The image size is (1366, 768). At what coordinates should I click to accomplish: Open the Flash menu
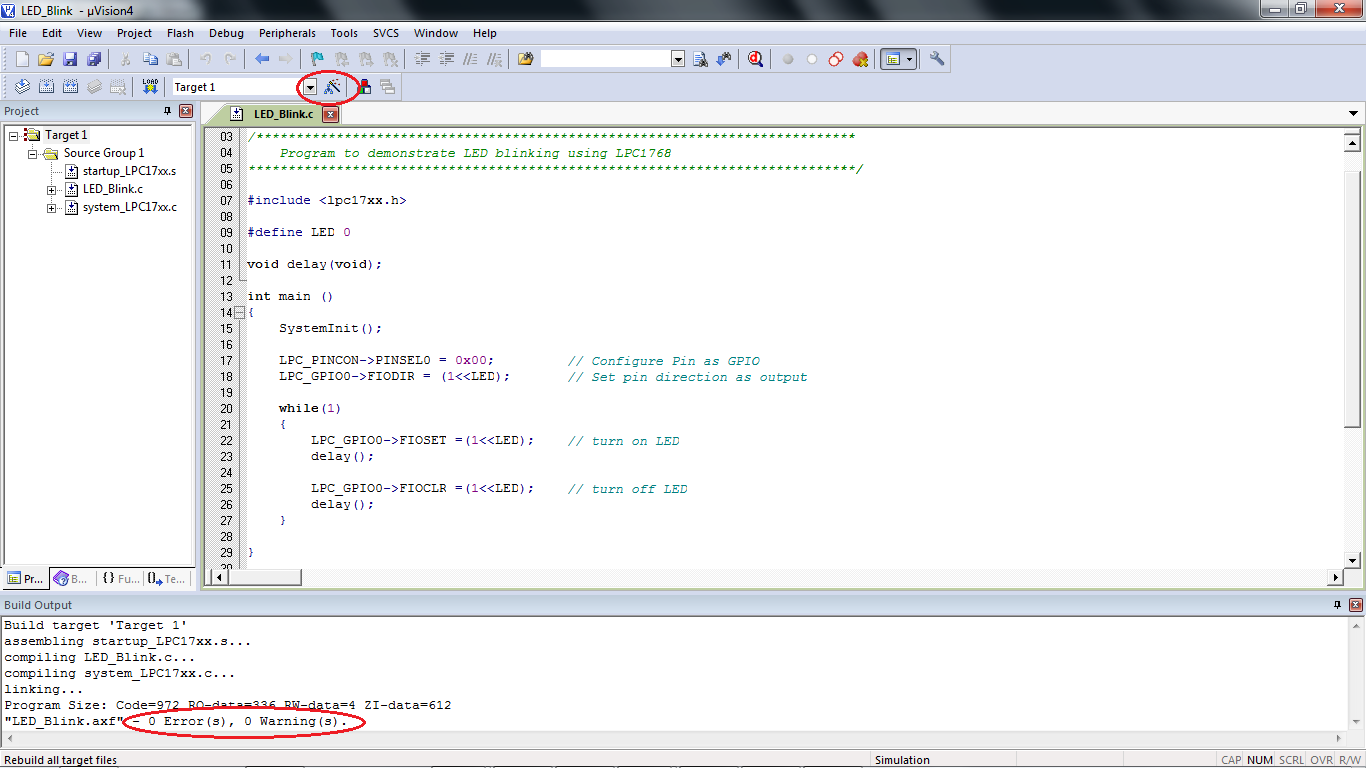click(180, 33)
